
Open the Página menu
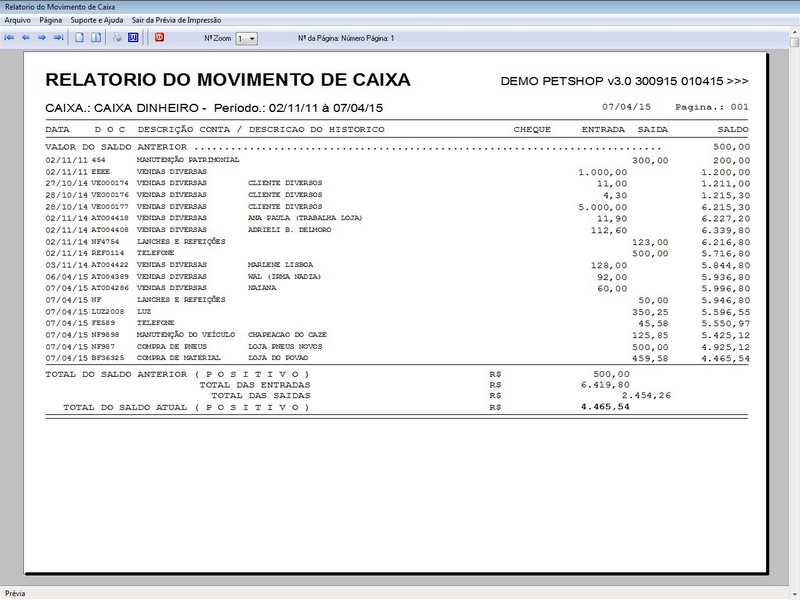(x=51, y=20)
